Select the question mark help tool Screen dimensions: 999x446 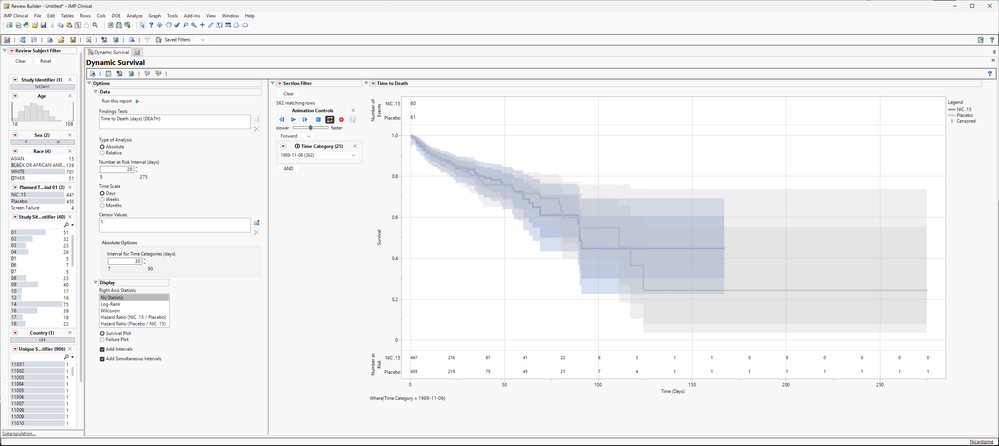point(151,25)
